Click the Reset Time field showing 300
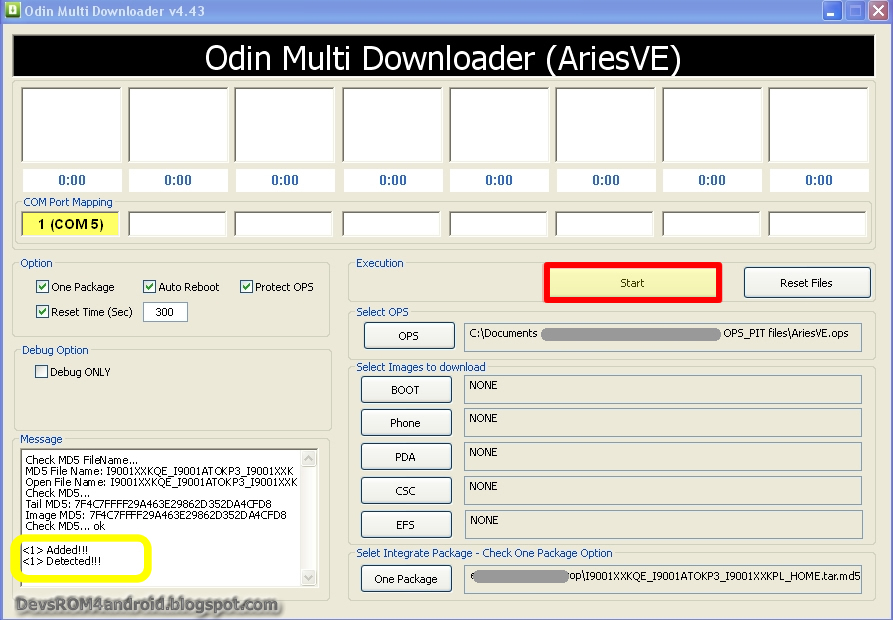Image resolution: width=893 pixels, height=620 pixels. (165, 312)
